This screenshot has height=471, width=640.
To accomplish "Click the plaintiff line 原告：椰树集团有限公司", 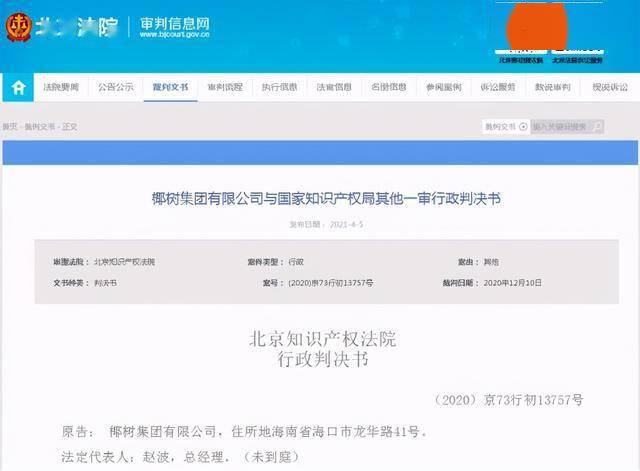I will pyautogui.click(x=244, y=431).
